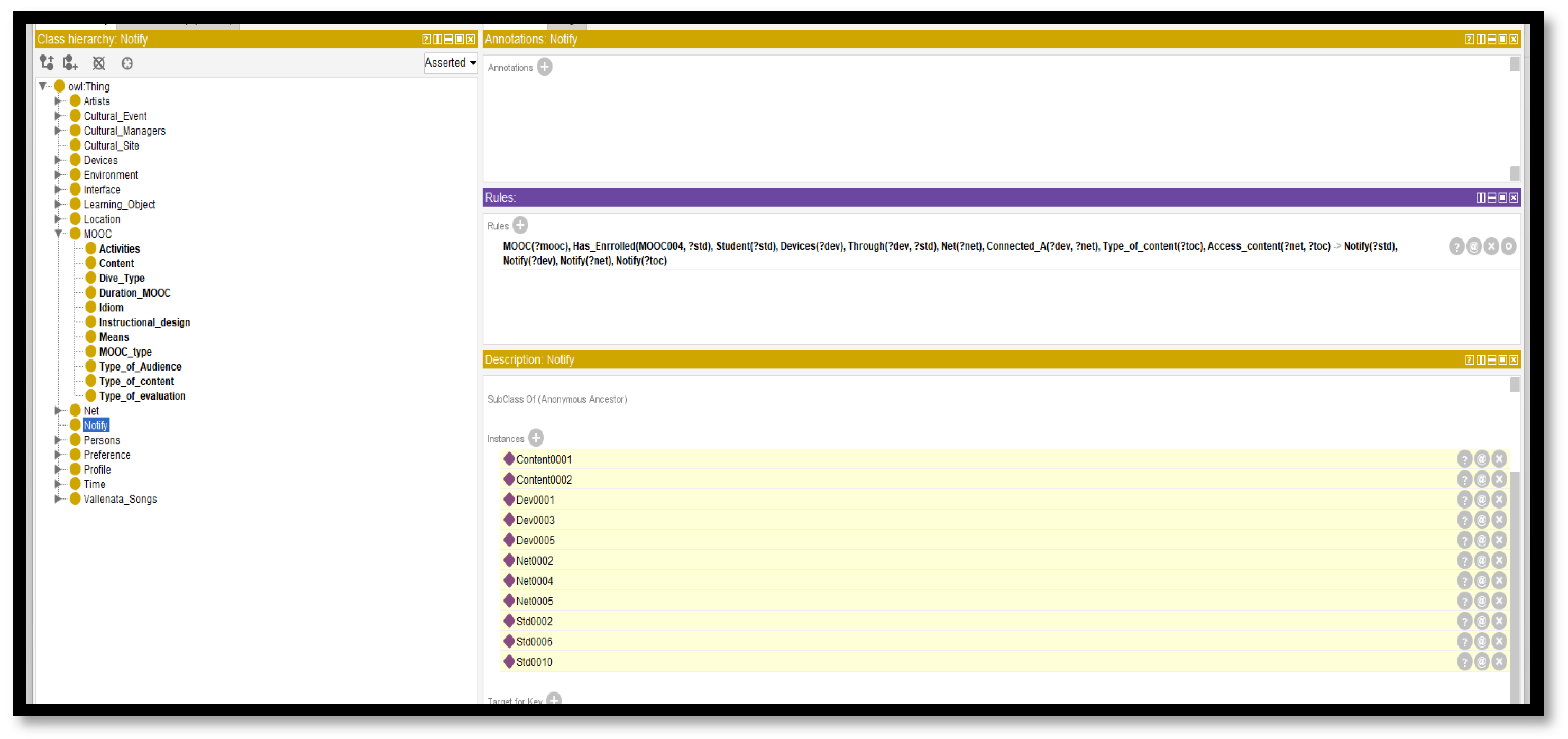1568x739 pixels.
Task: Click the Delete selected class icon
Action: pos(98,63)
